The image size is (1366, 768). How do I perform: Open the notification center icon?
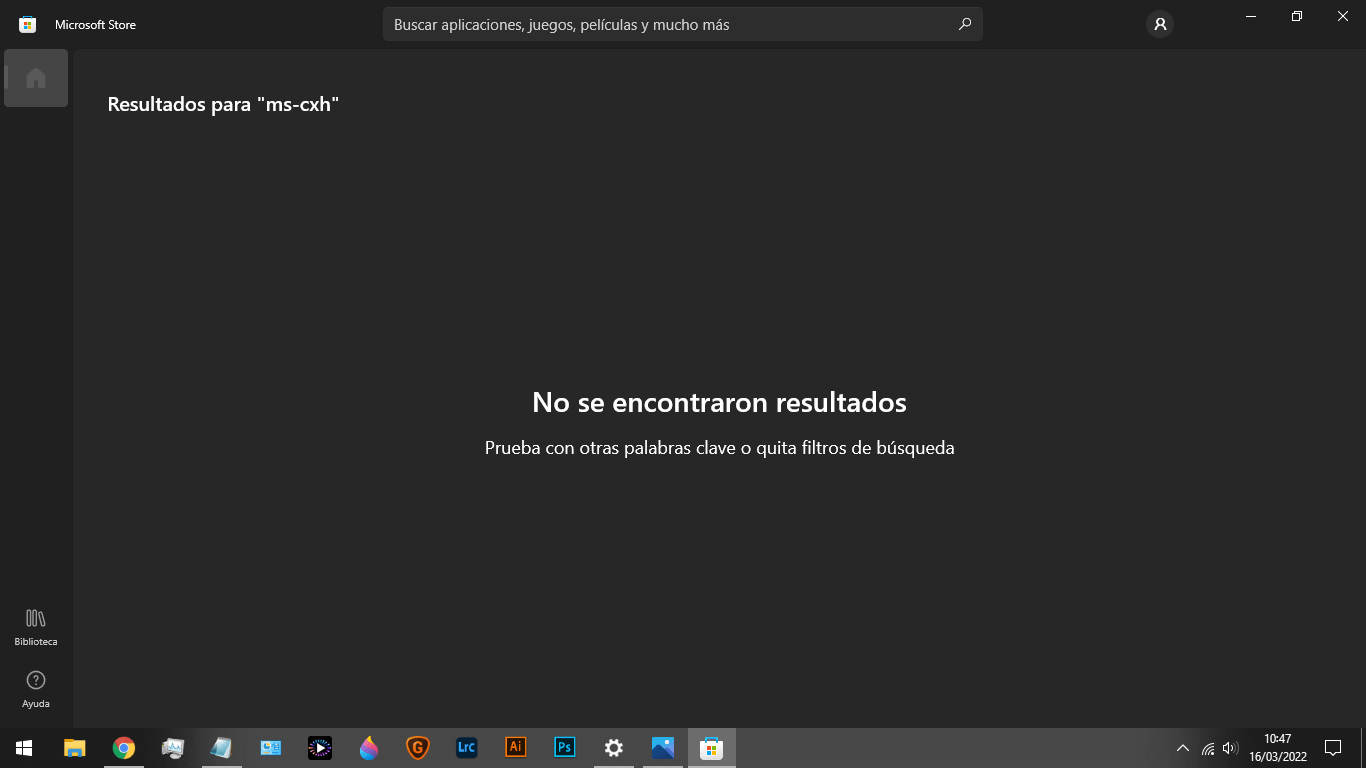click(1333, 748)
